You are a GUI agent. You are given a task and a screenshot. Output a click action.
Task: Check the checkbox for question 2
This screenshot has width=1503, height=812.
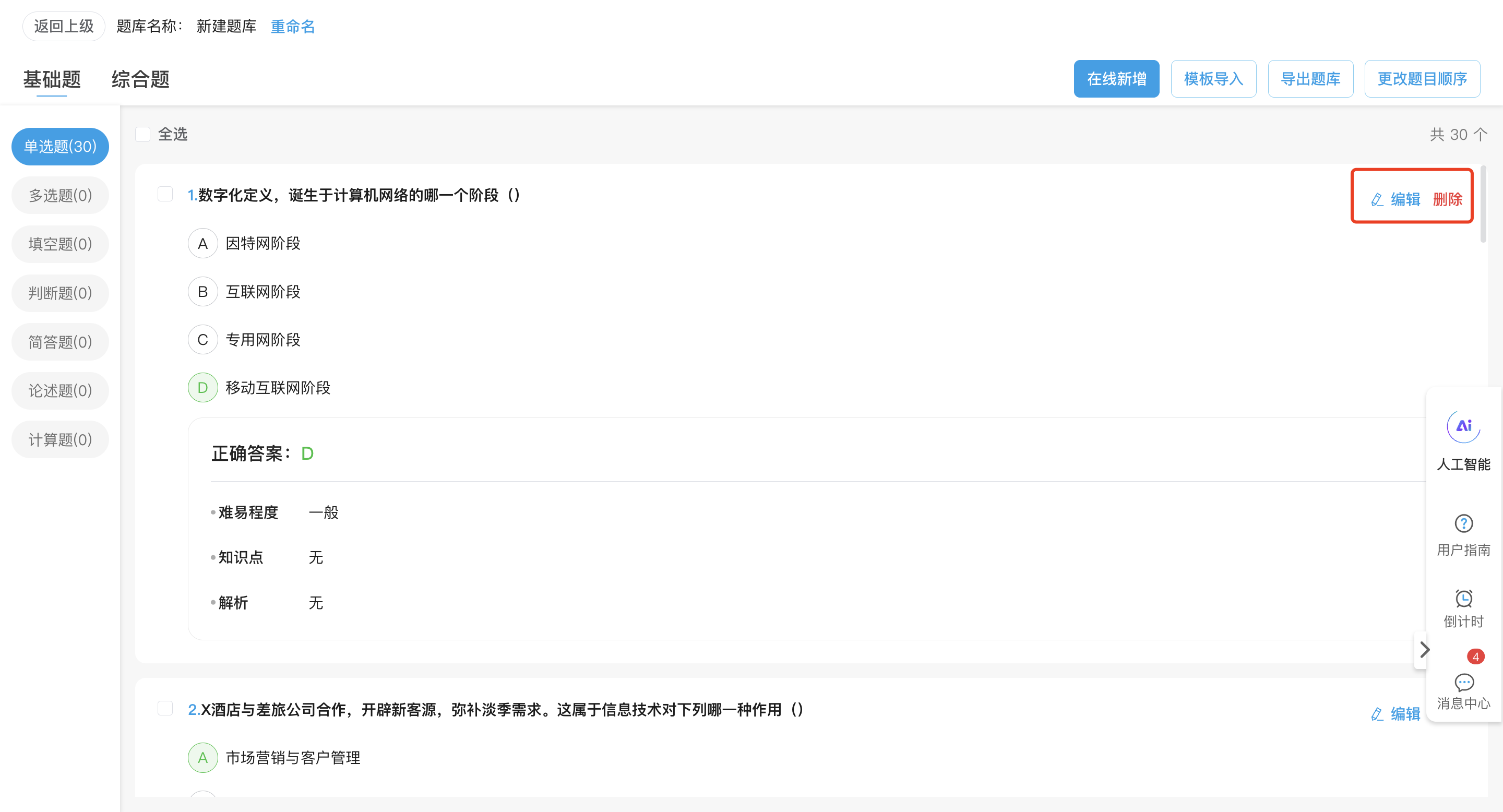tap(165, 708)
